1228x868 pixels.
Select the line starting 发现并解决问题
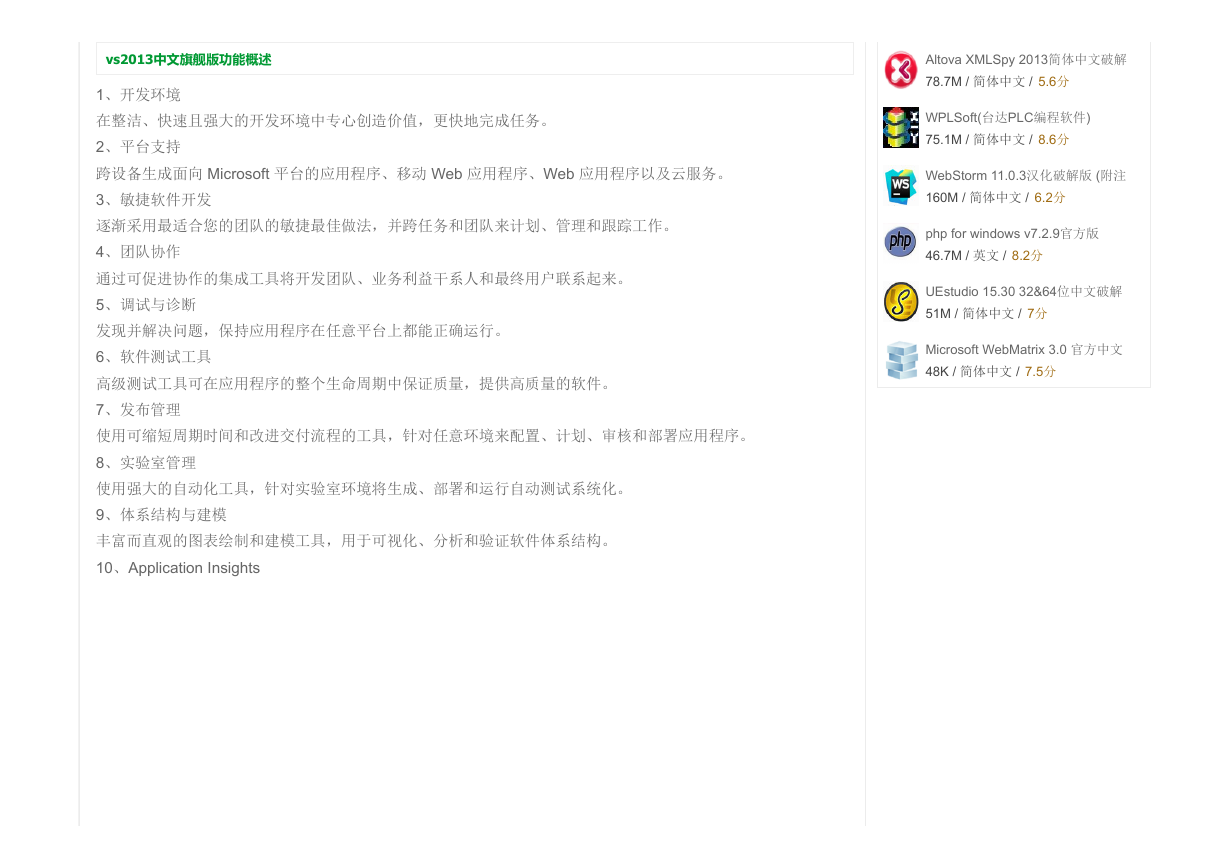point(300,331)
